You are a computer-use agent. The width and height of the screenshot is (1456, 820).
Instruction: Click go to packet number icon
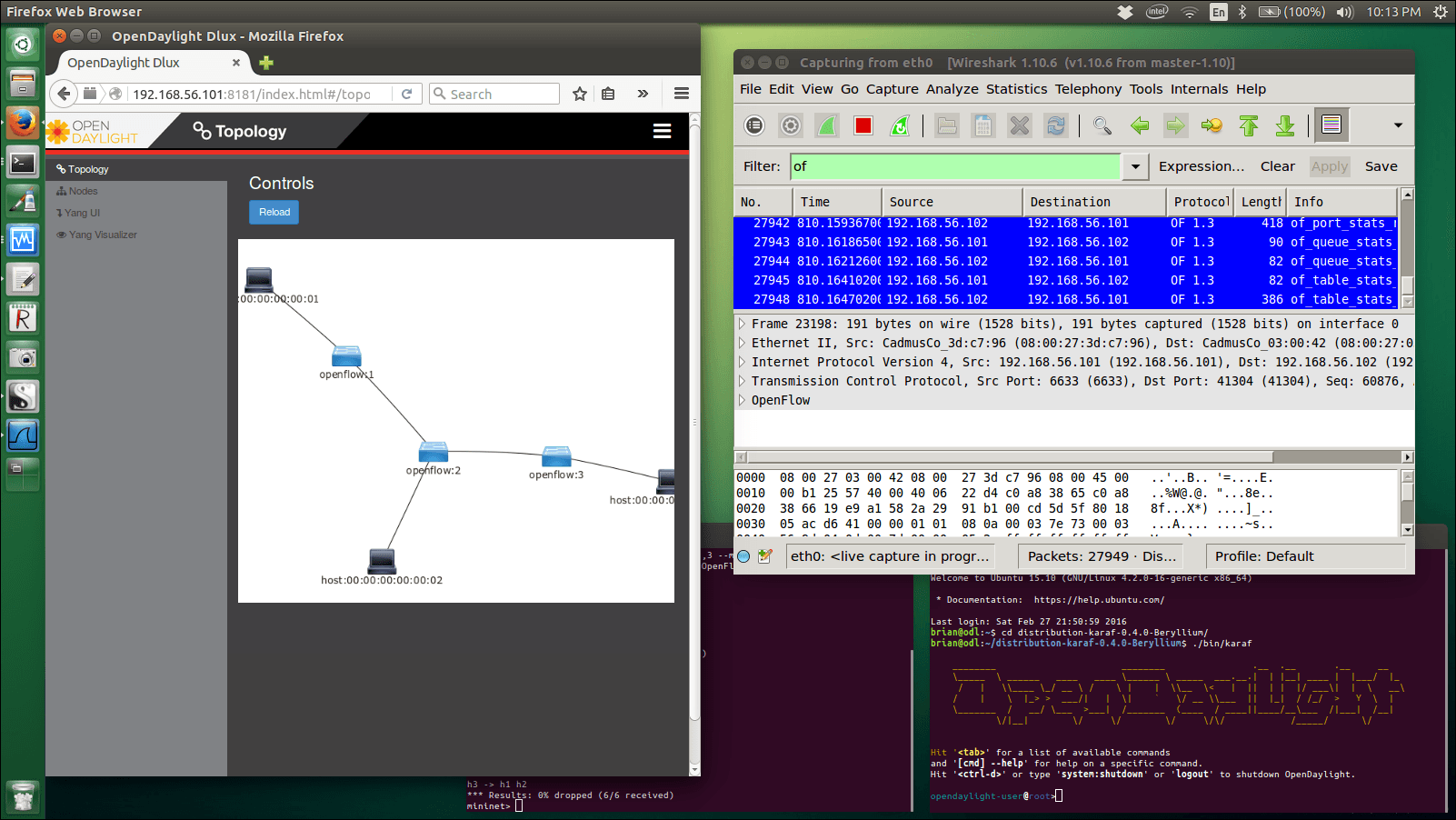tap(1212, 125)
